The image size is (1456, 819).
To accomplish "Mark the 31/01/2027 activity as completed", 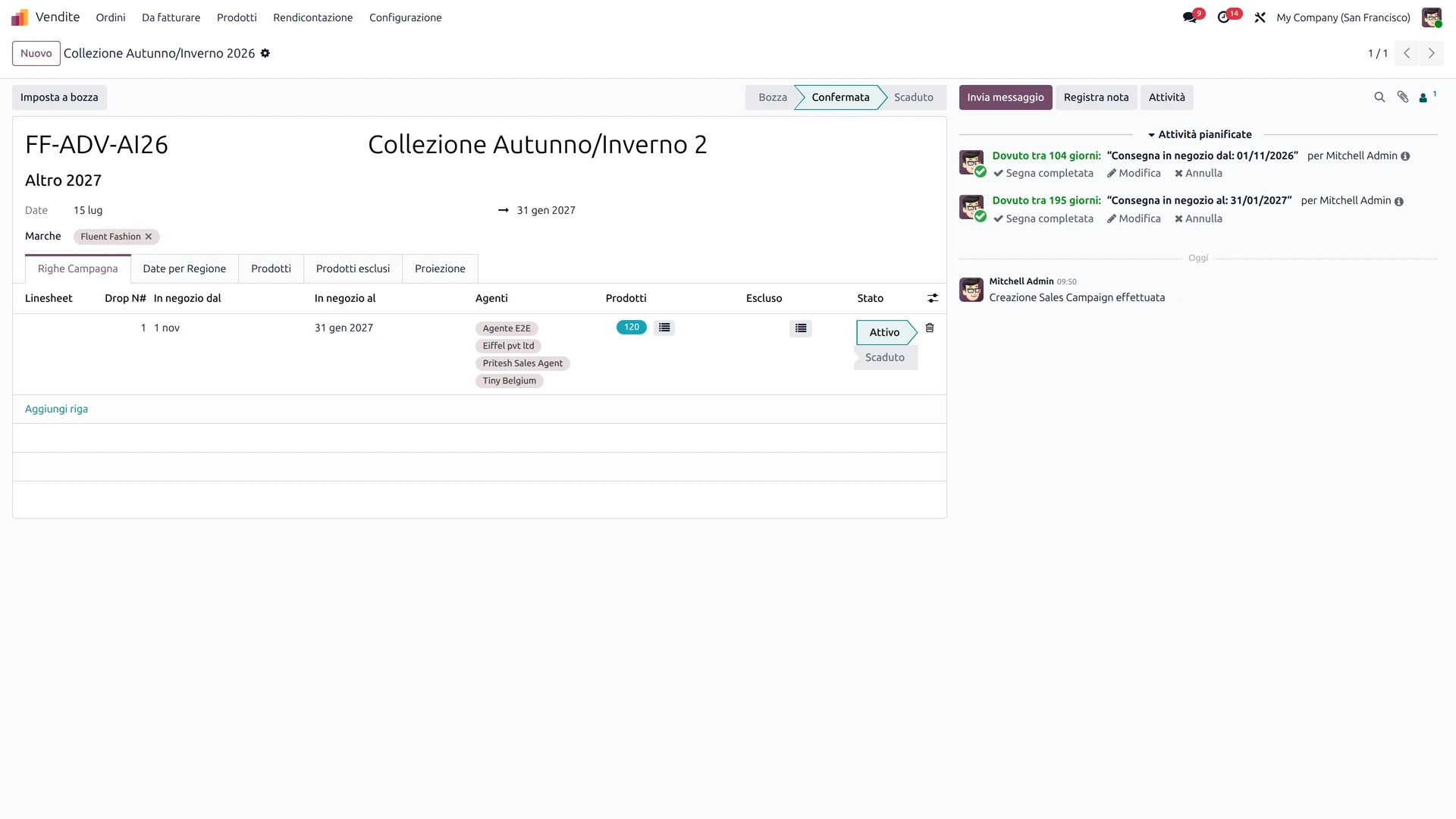I will click(x=1043, y=218).
